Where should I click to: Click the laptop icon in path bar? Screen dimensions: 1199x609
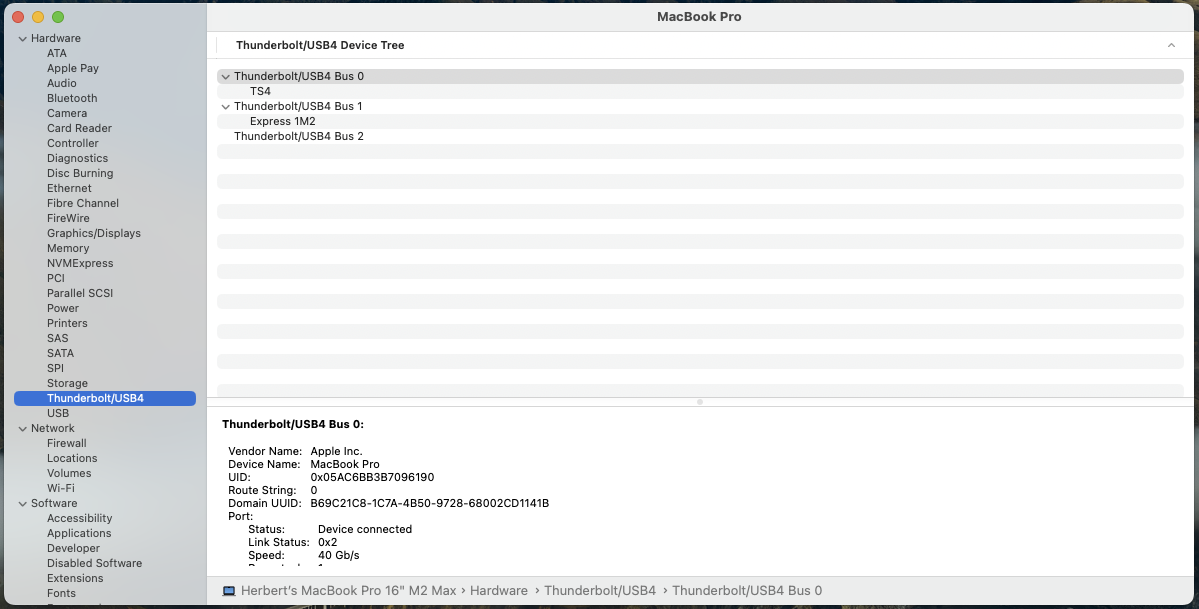pyautogui.click(x=229, y=591)
